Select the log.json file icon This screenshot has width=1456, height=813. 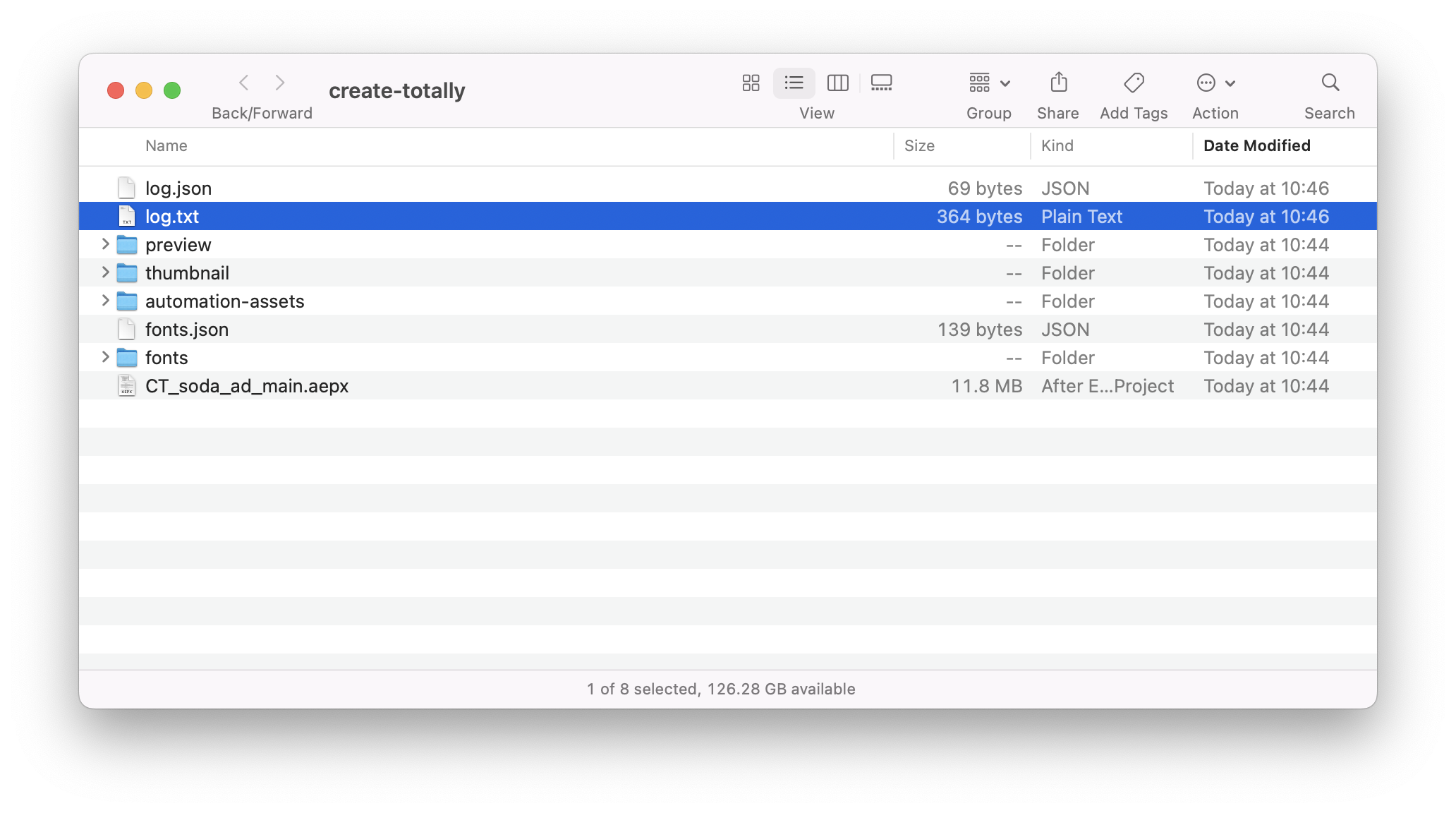pyautogui.click(x=127, y=188)
